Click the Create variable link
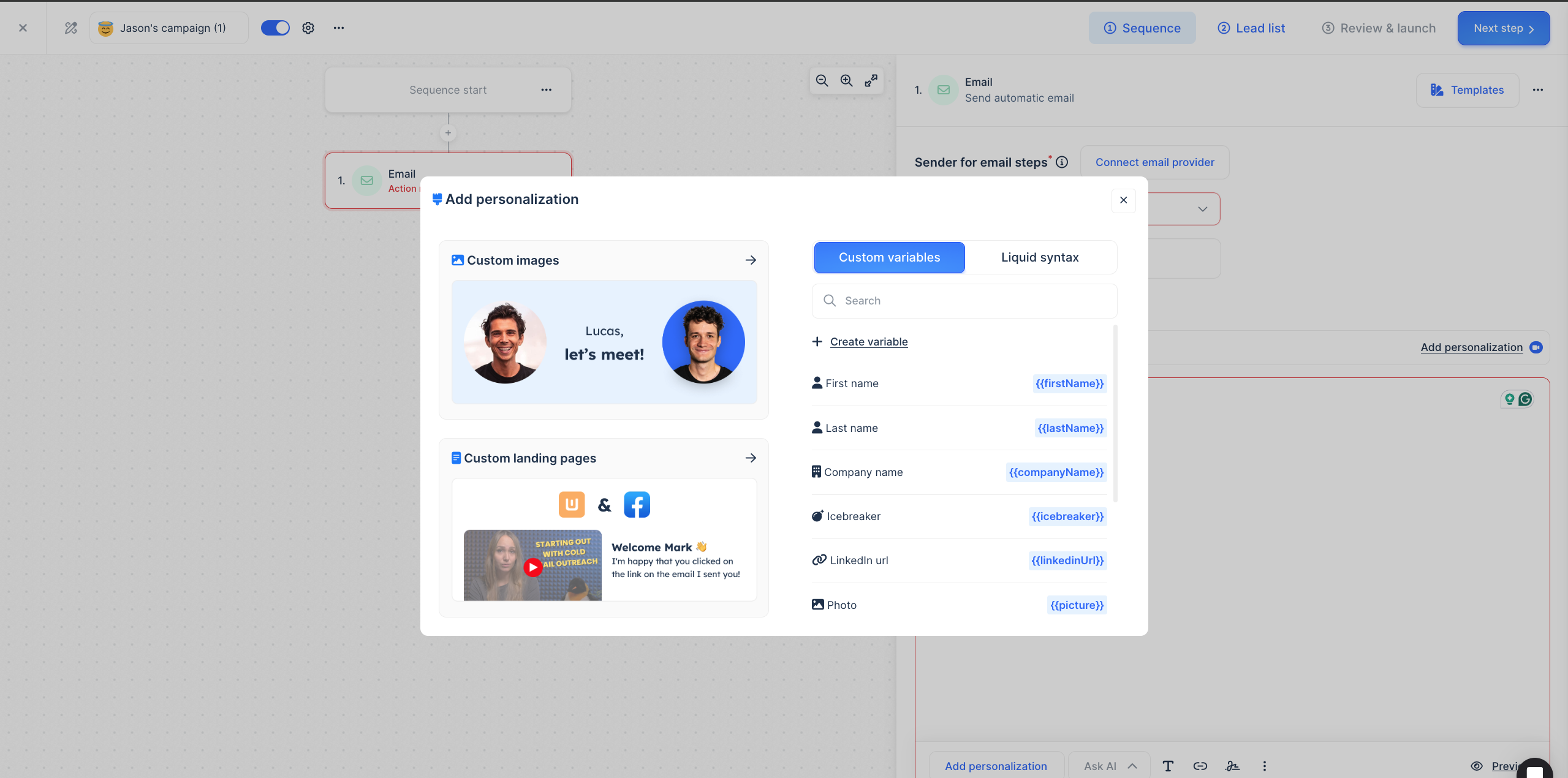The width and height of the screenshot is (1568, 778). point(868,342)
